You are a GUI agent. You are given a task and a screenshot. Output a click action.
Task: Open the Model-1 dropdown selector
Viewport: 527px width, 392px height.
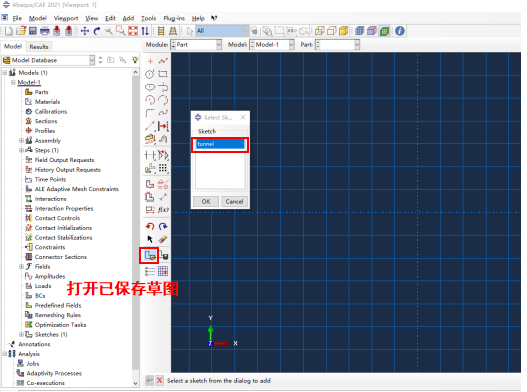tap(272, 45)
